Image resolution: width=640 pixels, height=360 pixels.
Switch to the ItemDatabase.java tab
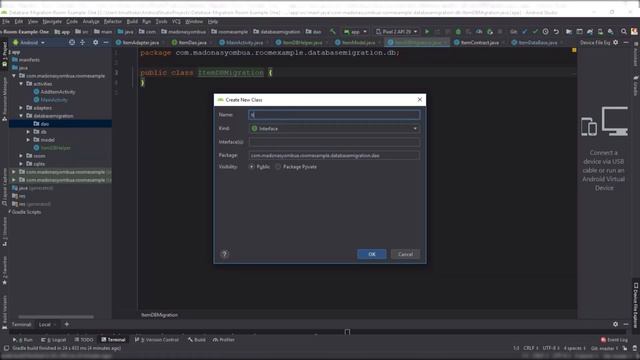[537, 42]
